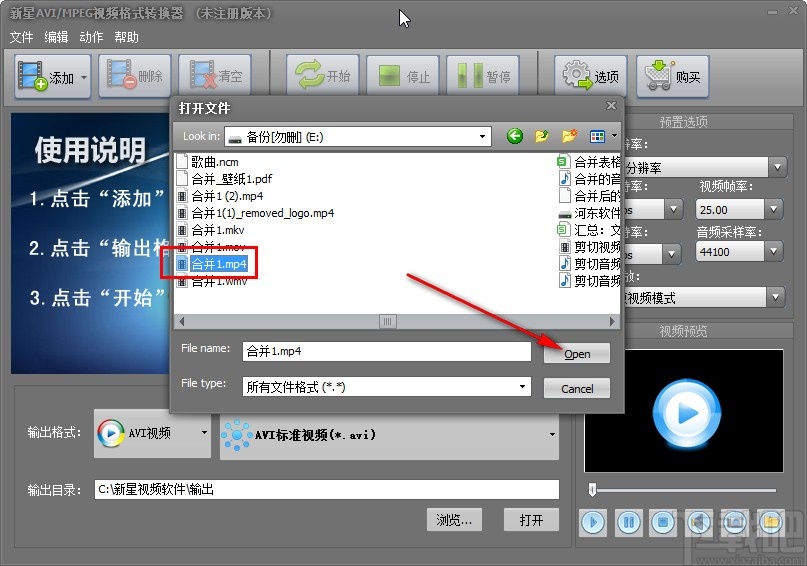
Task: Click the preview seek slider handle
Action: (592, 489)
